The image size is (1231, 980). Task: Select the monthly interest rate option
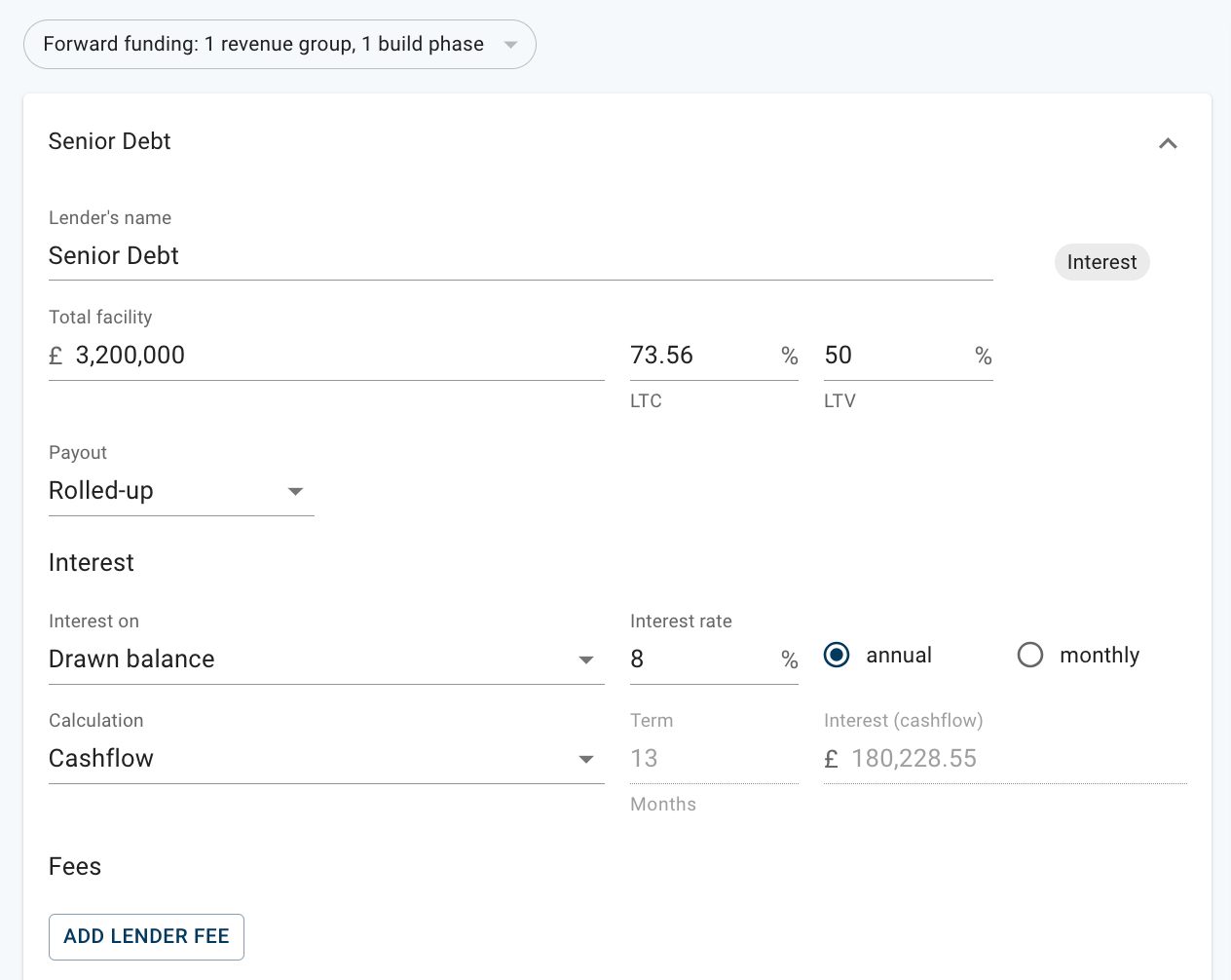1029,656
